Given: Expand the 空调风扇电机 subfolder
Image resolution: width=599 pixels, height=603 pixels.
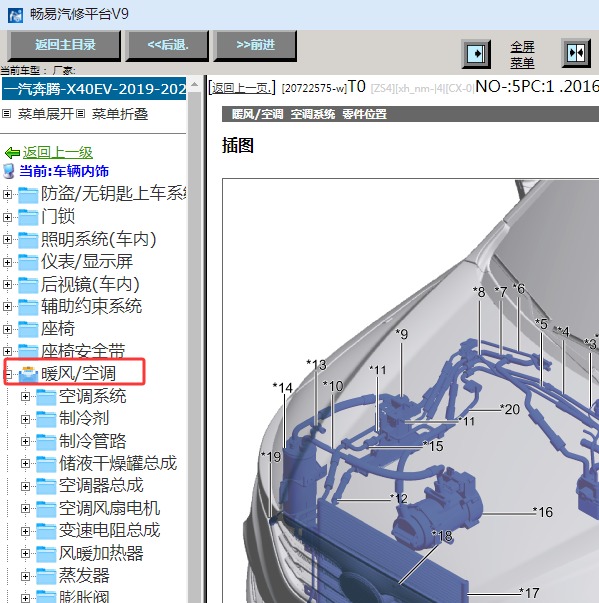Looking at the screenshot, I should point(25,508).
